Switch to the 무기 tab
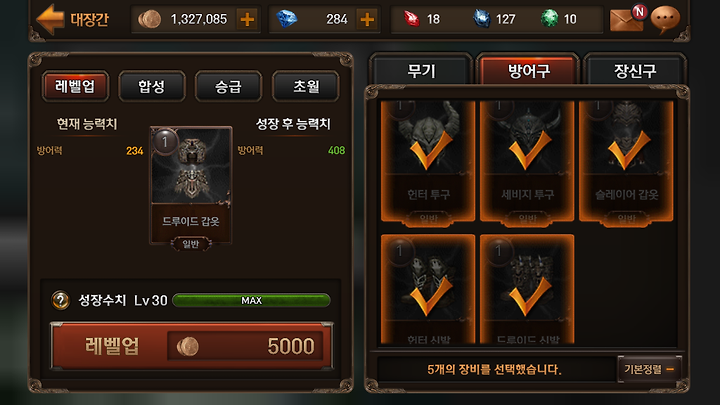This screenshot has width=720, height=405. pos(421,71)
